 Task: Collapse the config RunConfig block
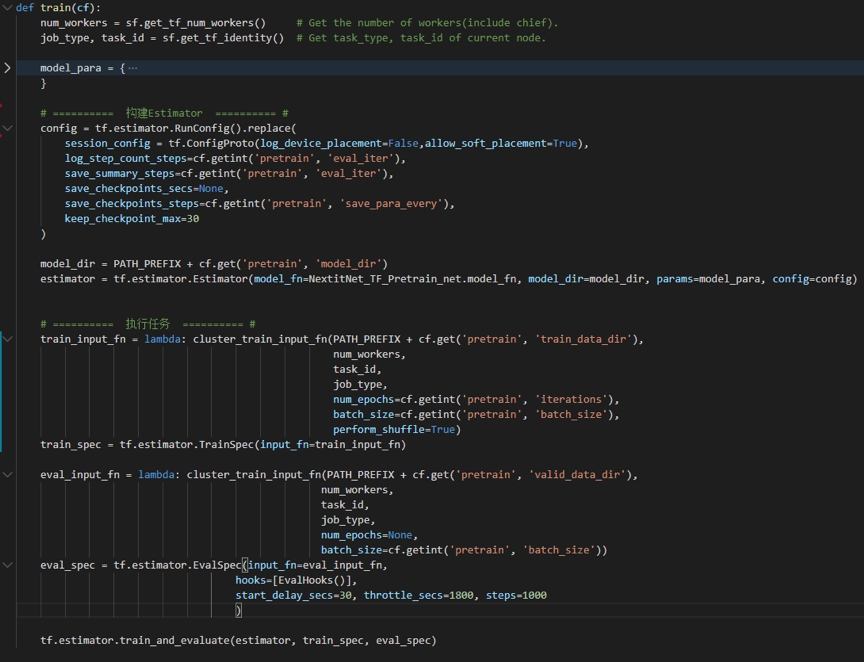tap(8, 128)
